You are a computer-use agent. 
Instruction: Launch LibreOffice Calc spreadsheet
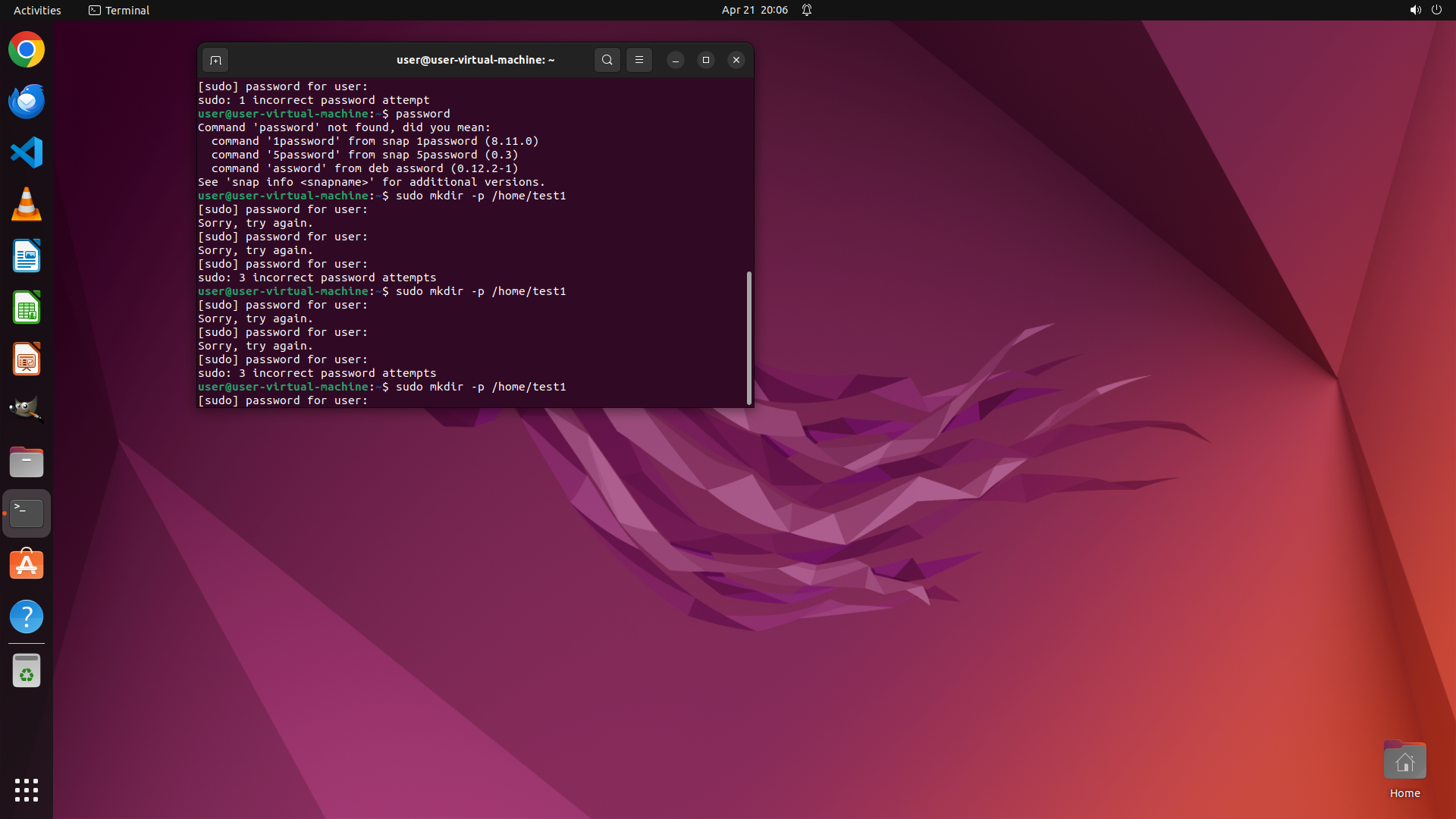pyautogui.click(x=27, y=308)
